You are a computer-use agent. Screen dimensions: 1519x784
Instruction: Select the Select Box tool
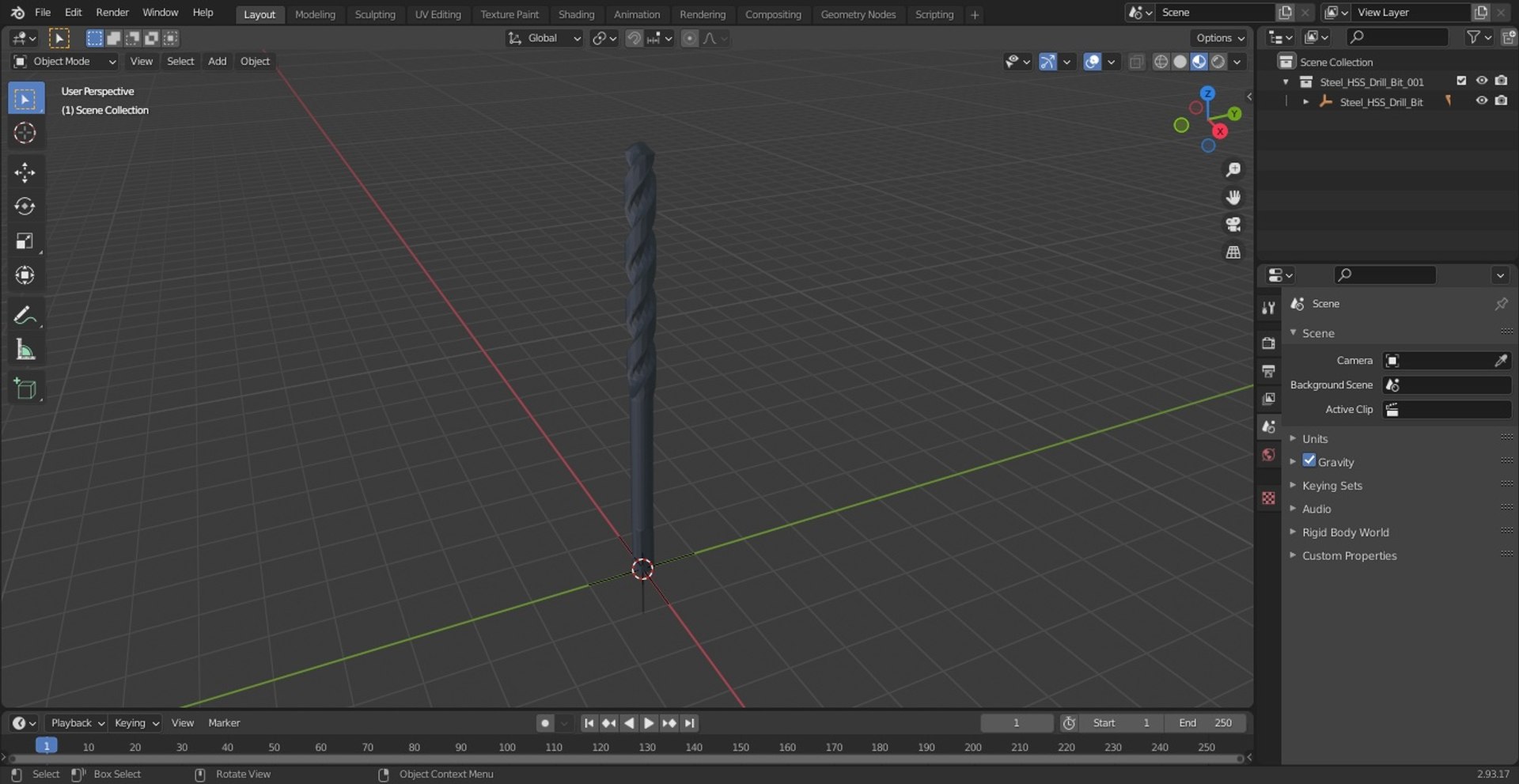coord(25,99)
